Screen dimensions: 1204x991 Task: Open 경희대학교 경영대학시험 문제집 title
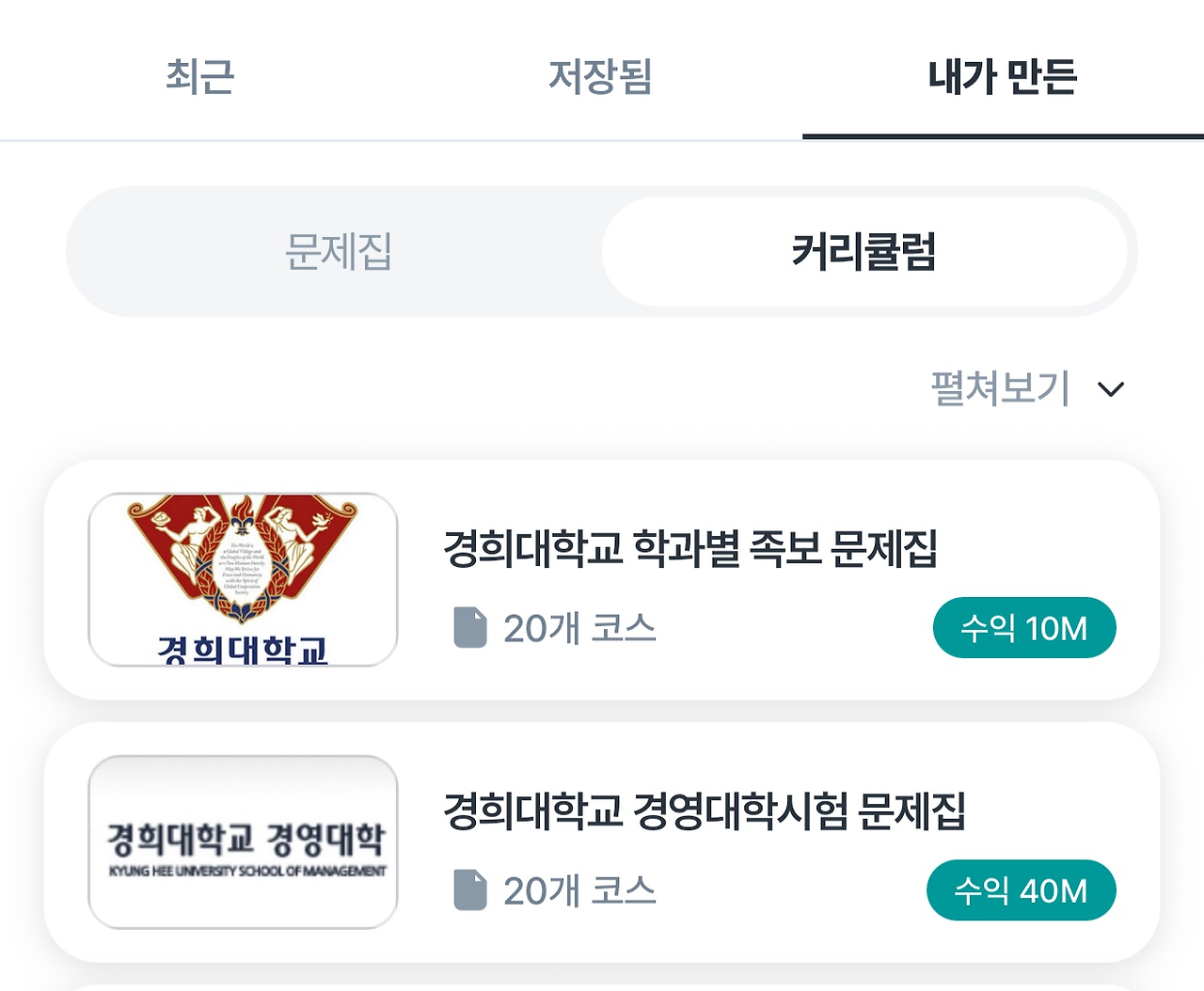click(x=704, y=810)
